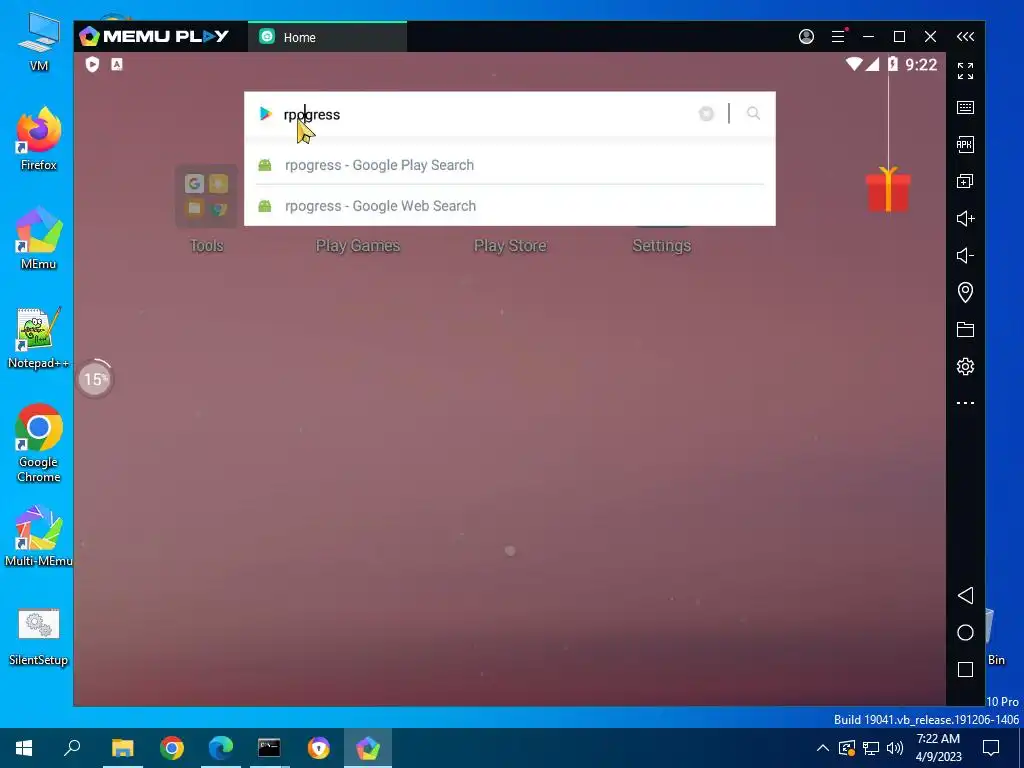Click the 9:22 Android clock
1024x768 pixels.
921,64
